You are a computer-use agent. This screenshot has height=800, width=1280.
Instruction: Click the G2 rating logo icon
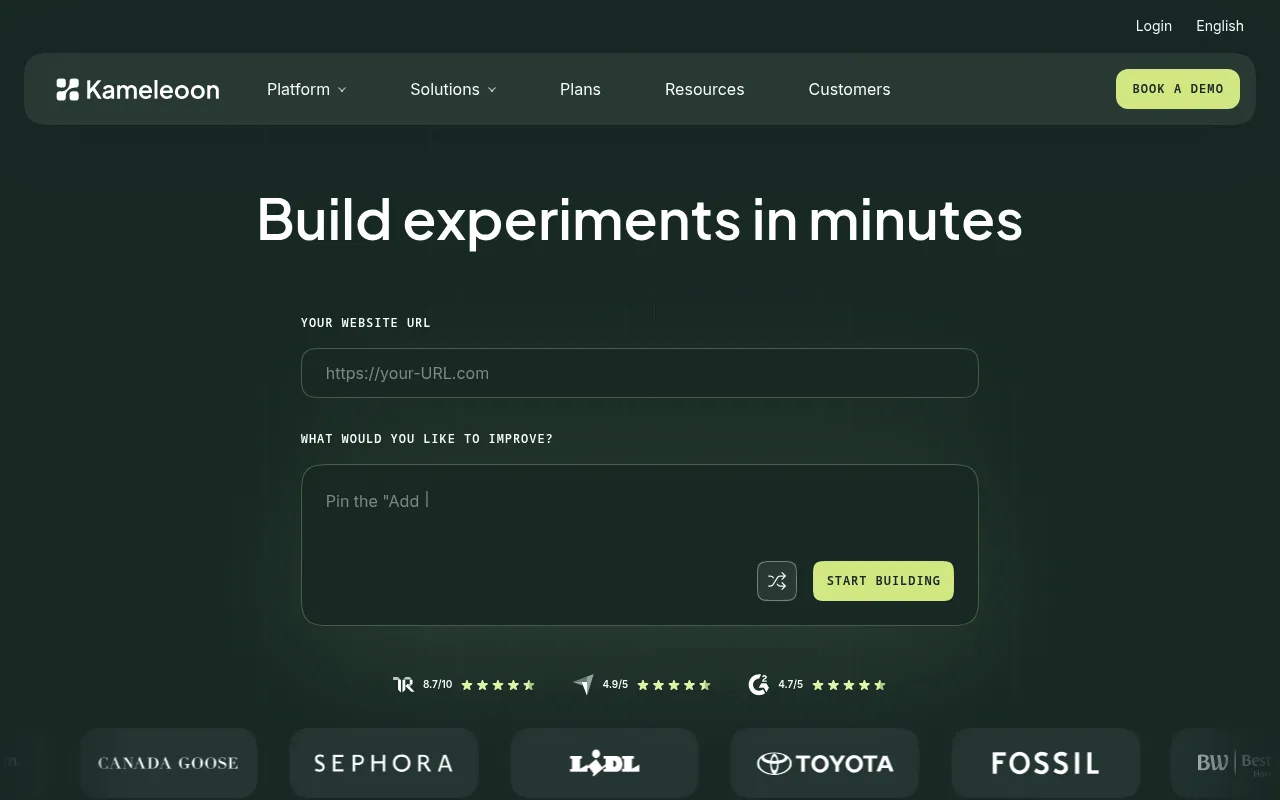click(x=759, y=685)
